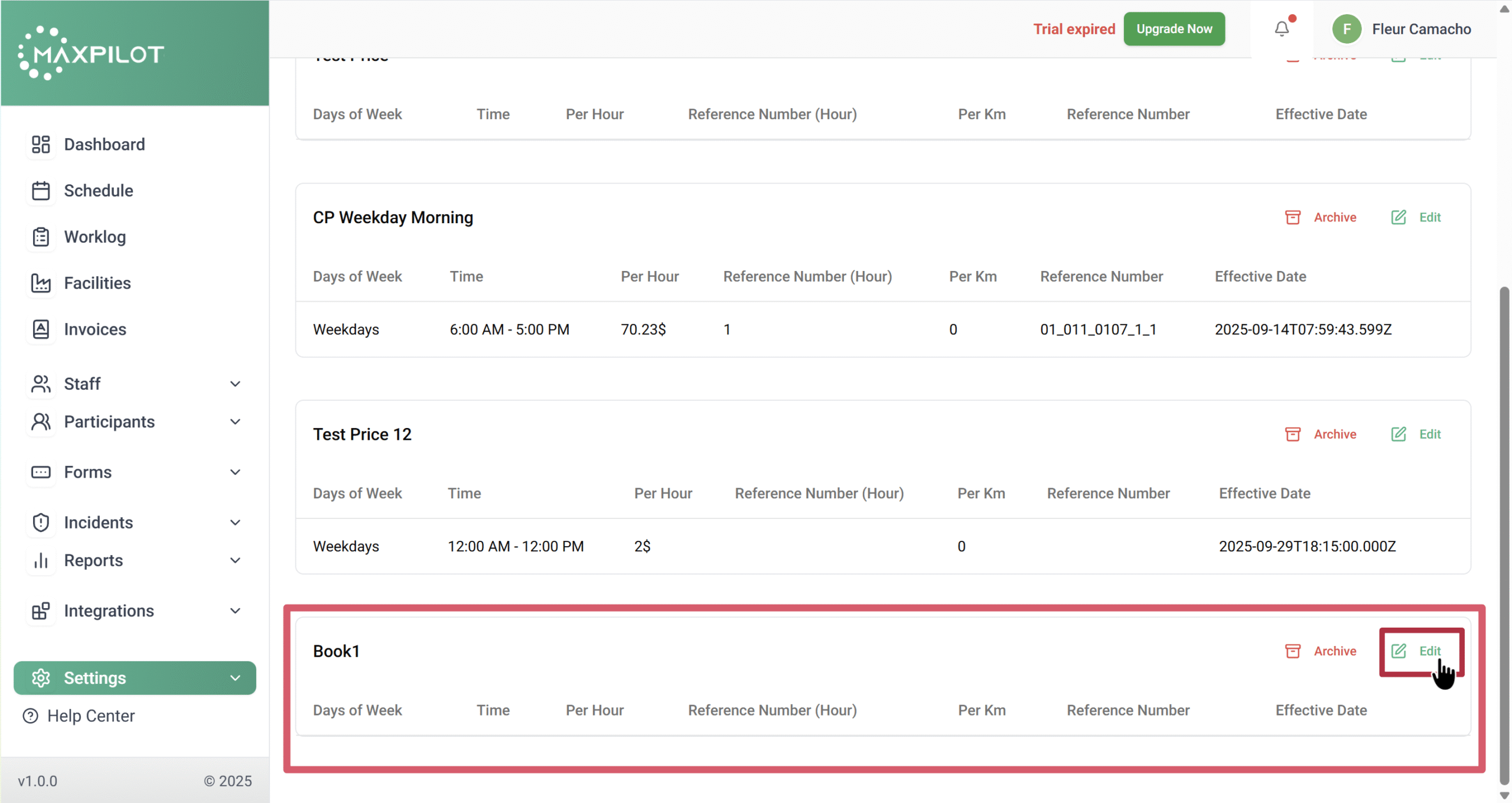1512x803 pixels.
Task: Expand the Reports submenu chevron
Action: pos(235,560)
